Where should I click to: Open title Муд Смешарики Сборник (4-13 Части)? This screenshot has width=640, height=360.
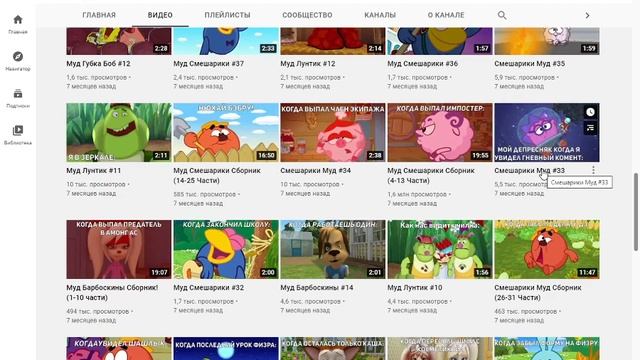[431, 176]
